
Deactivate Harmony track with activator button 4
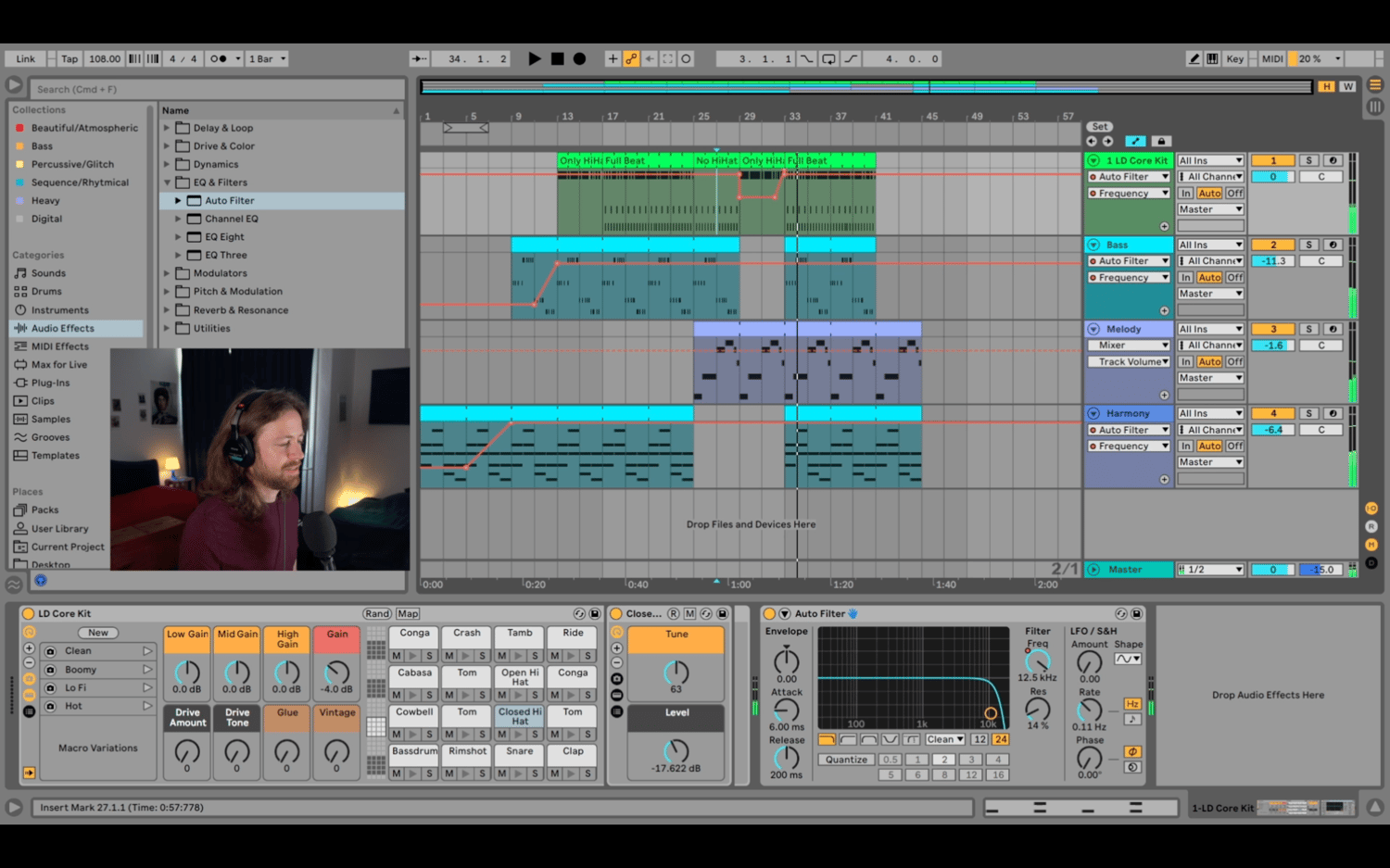click(1273, 413)
